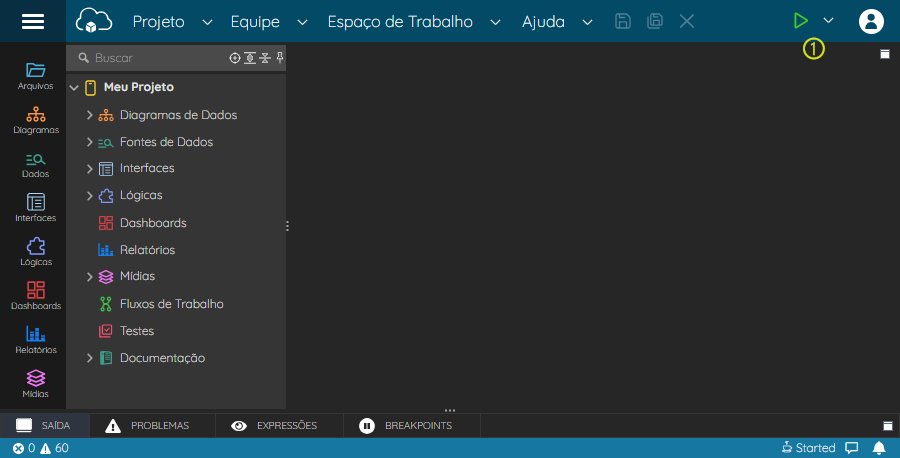Open the user account avatar

click(871, 21)
